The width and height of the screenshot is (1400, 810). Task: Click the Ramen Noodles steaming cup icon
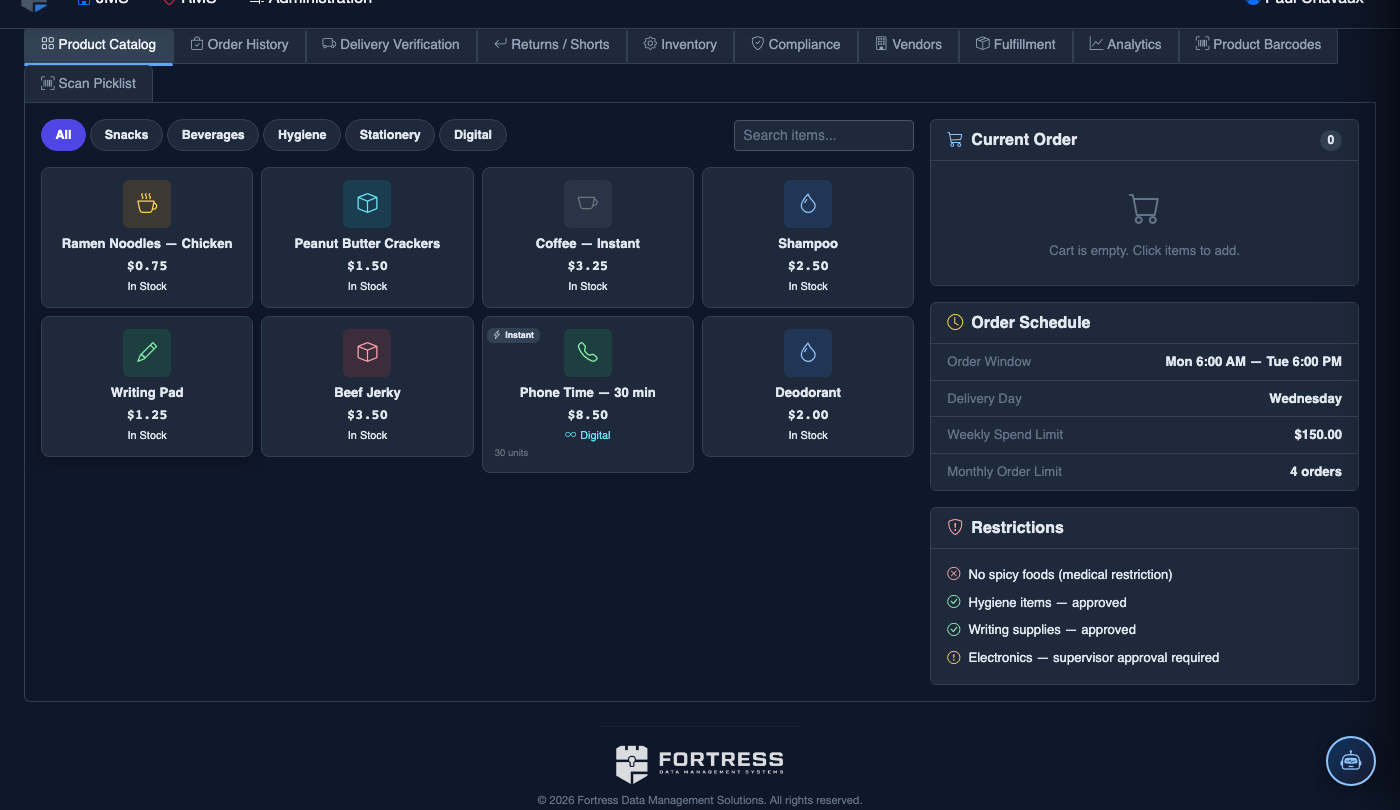[x=147, y=204]
